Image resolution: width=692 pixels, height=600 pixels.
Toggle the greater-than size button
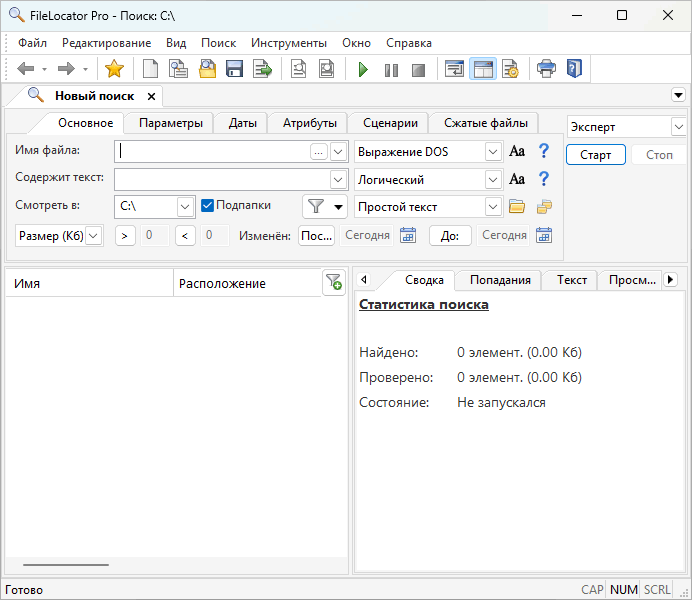click(x=125, y=236)
